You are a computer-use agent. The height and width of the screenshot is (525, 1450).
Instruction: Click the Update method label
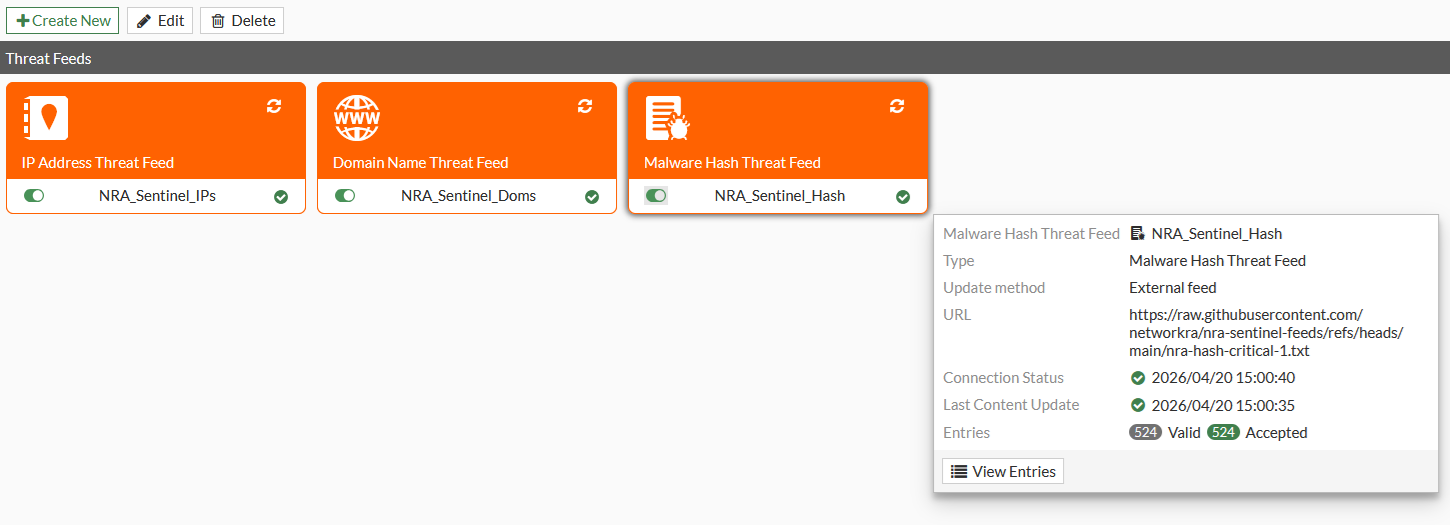[994, 288]
